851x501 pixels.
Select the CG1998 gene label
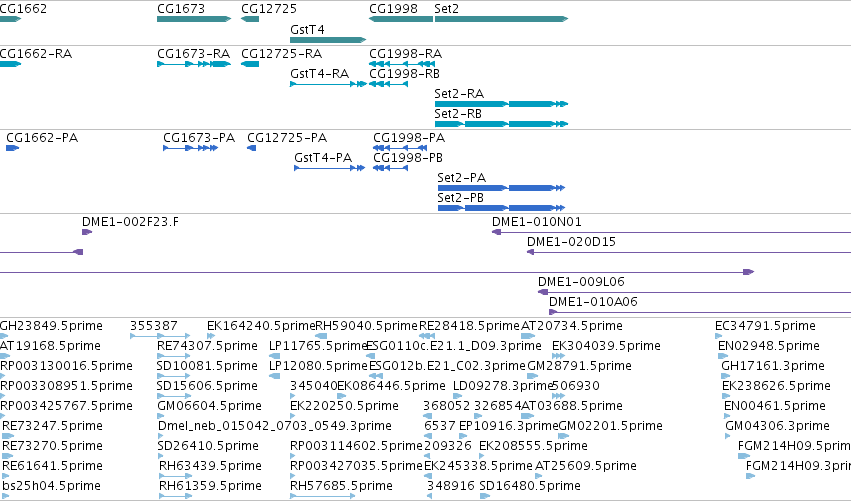[x=393, y=9]
